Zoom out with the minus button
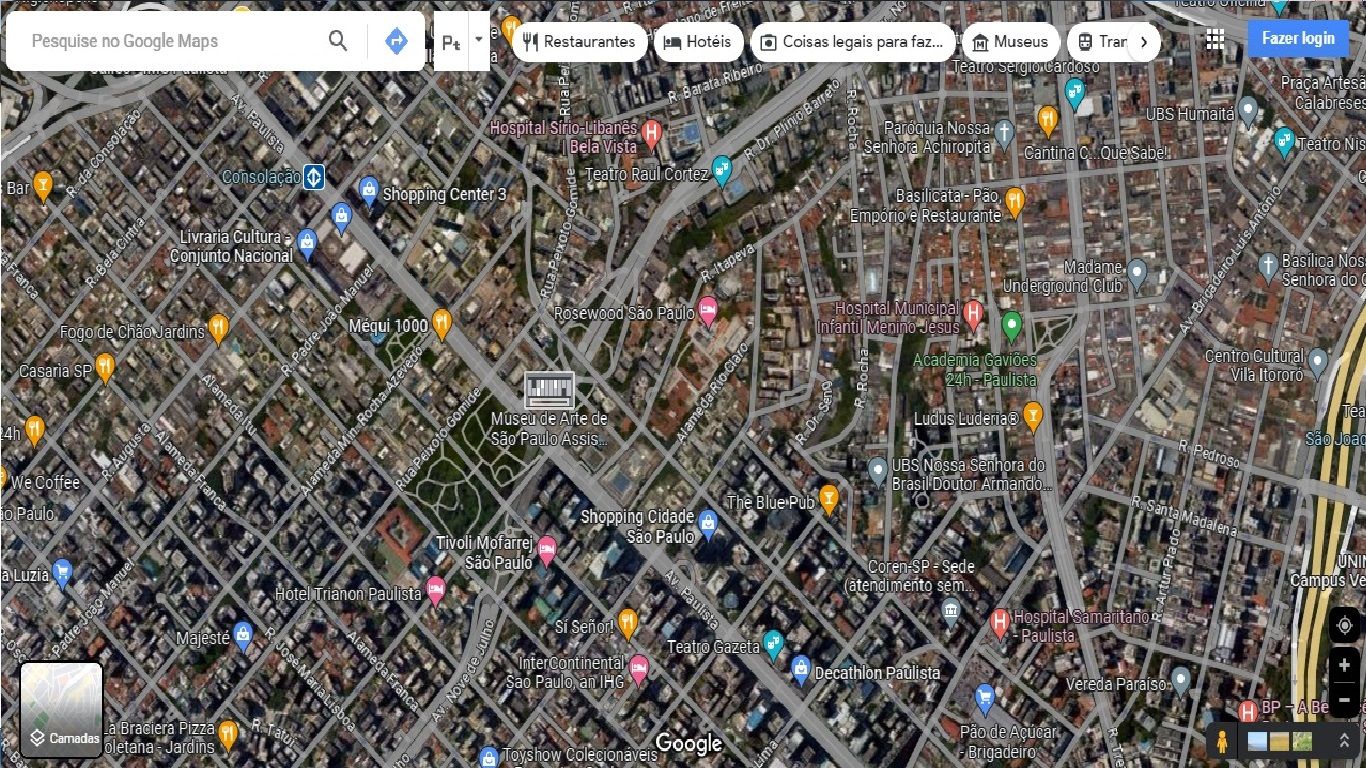The width and height of the screenshot is (1366, 768). click(1344, 699)
